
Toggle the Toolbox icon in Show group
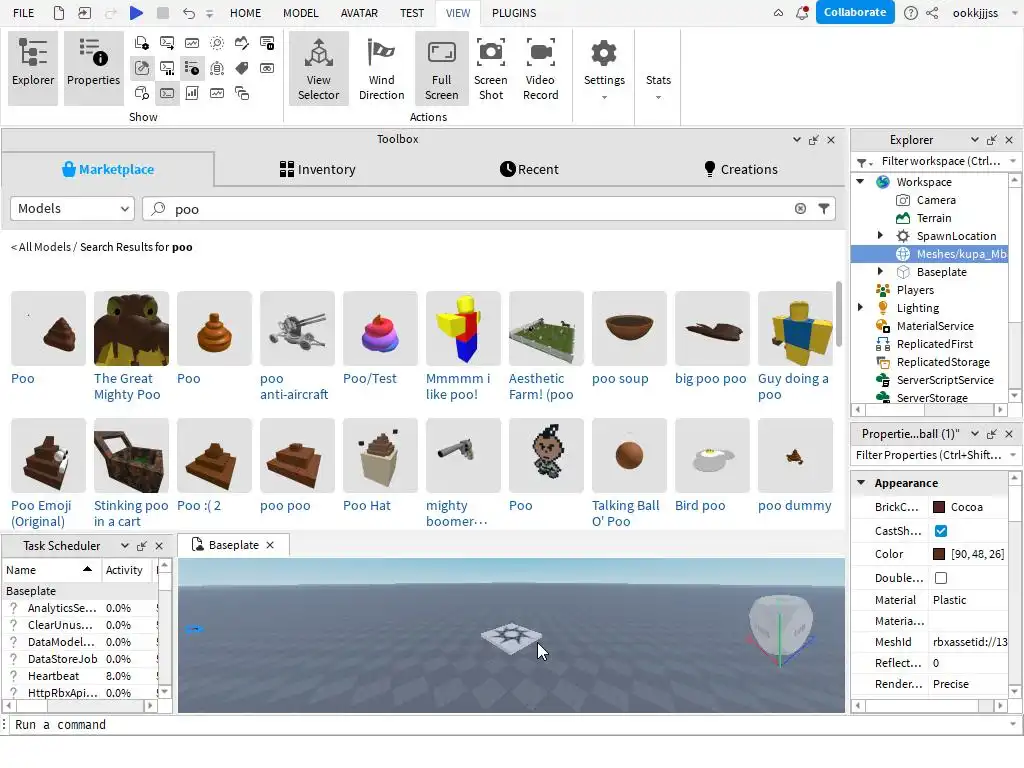coord(142,69)
